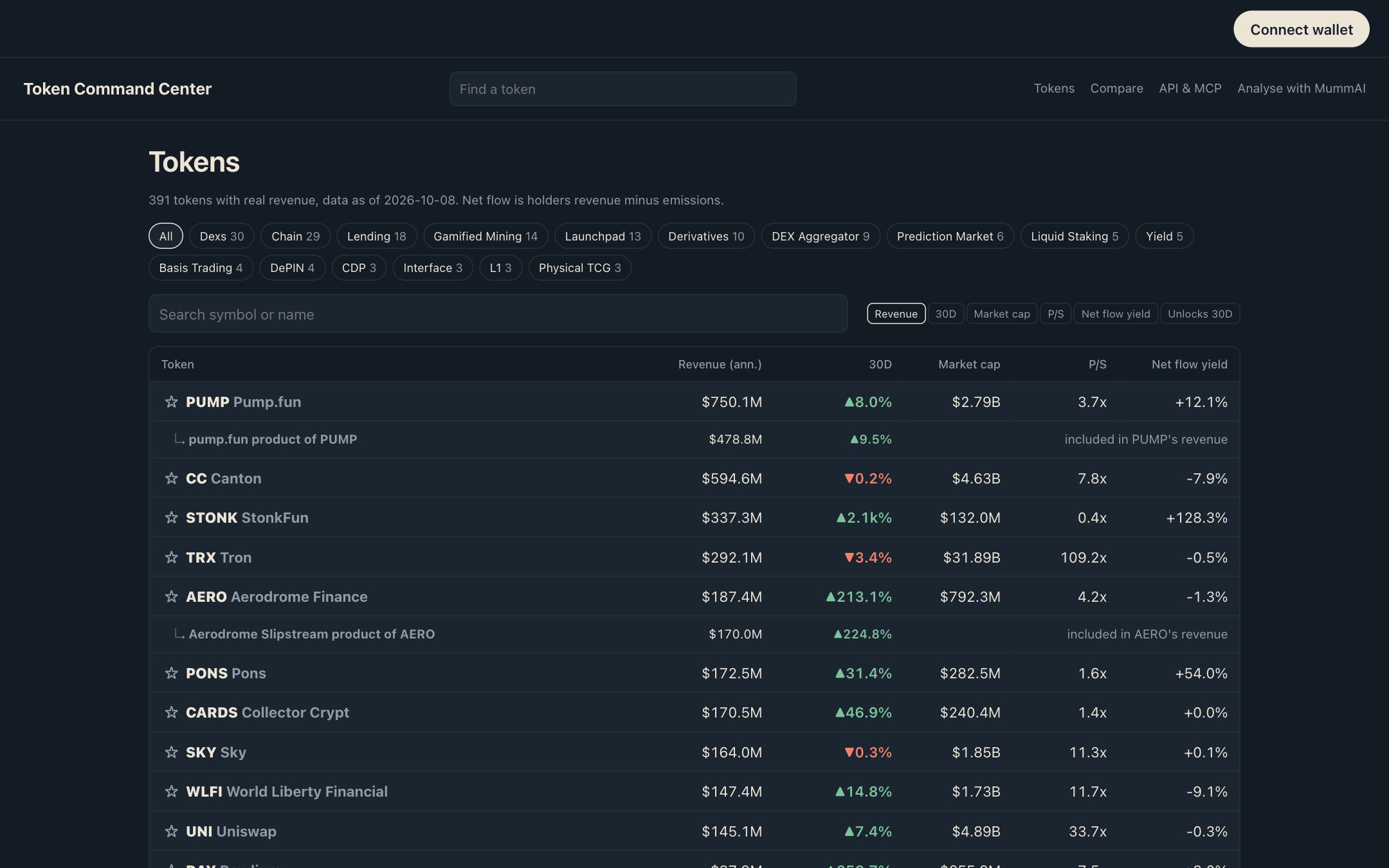Open AERO Aerodrome Finance token name
This screenshot has height=868, width=1389.
click(277, 597)
